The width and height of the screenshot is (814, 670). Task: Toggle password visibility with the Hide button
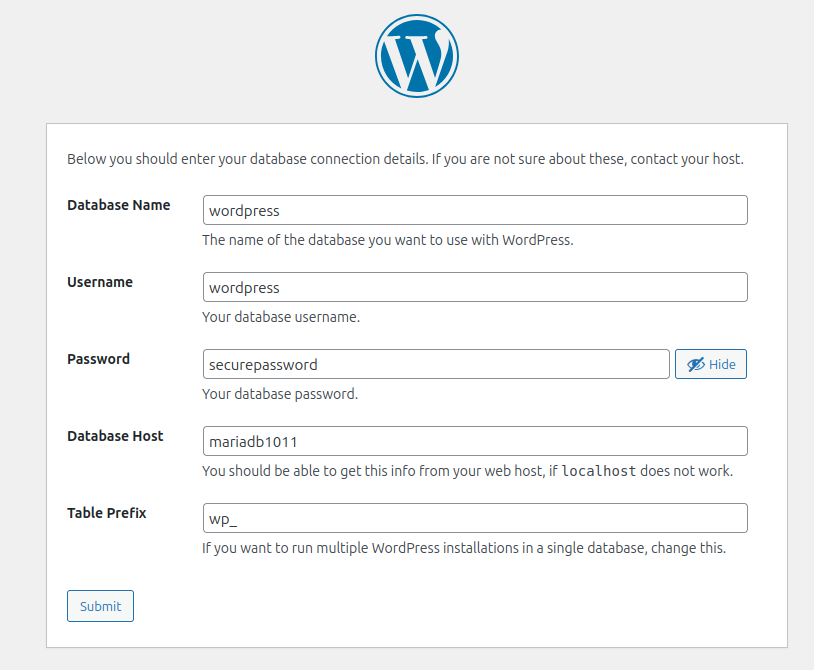tap(711, 365)
